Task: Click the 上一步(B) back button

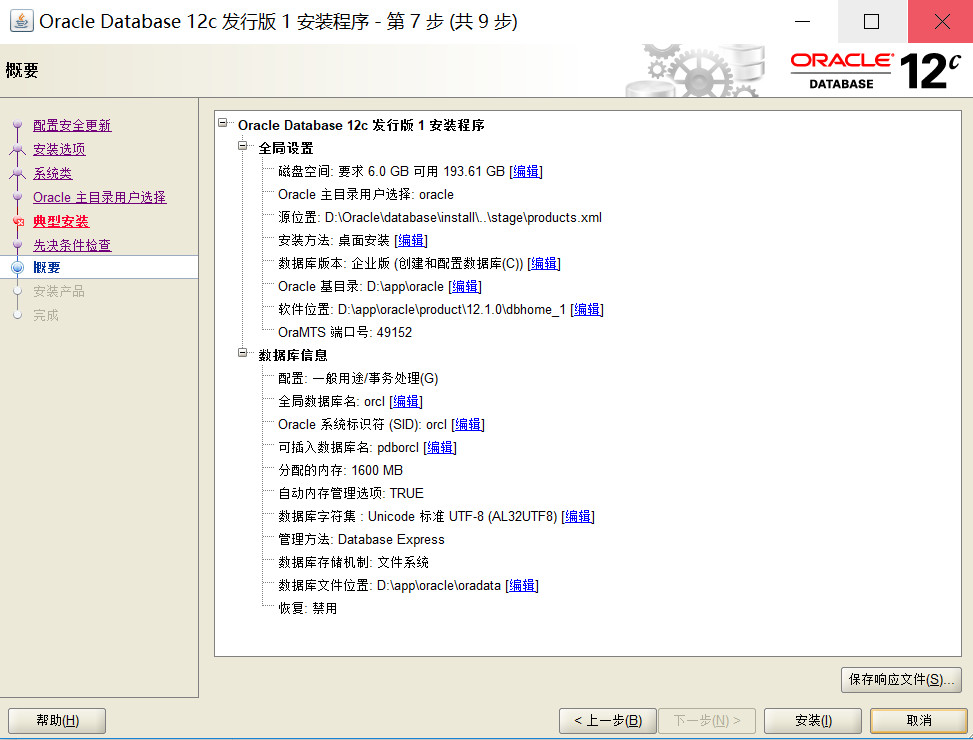Action: [x=608, y=721]
